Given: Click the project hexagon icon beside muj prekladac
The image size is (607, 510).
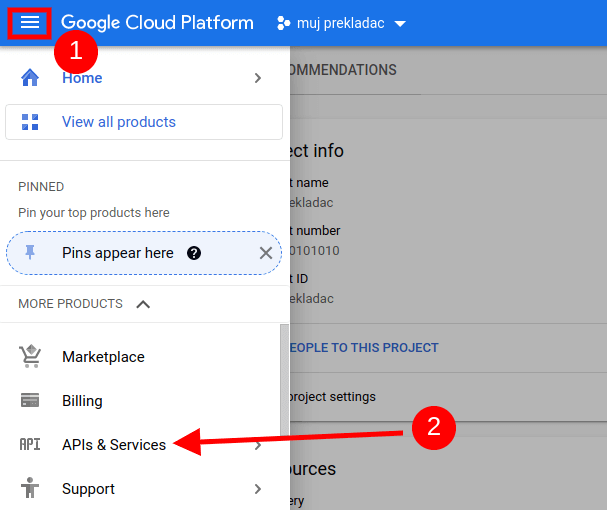Looking at the screenshot, I should 283,23.
